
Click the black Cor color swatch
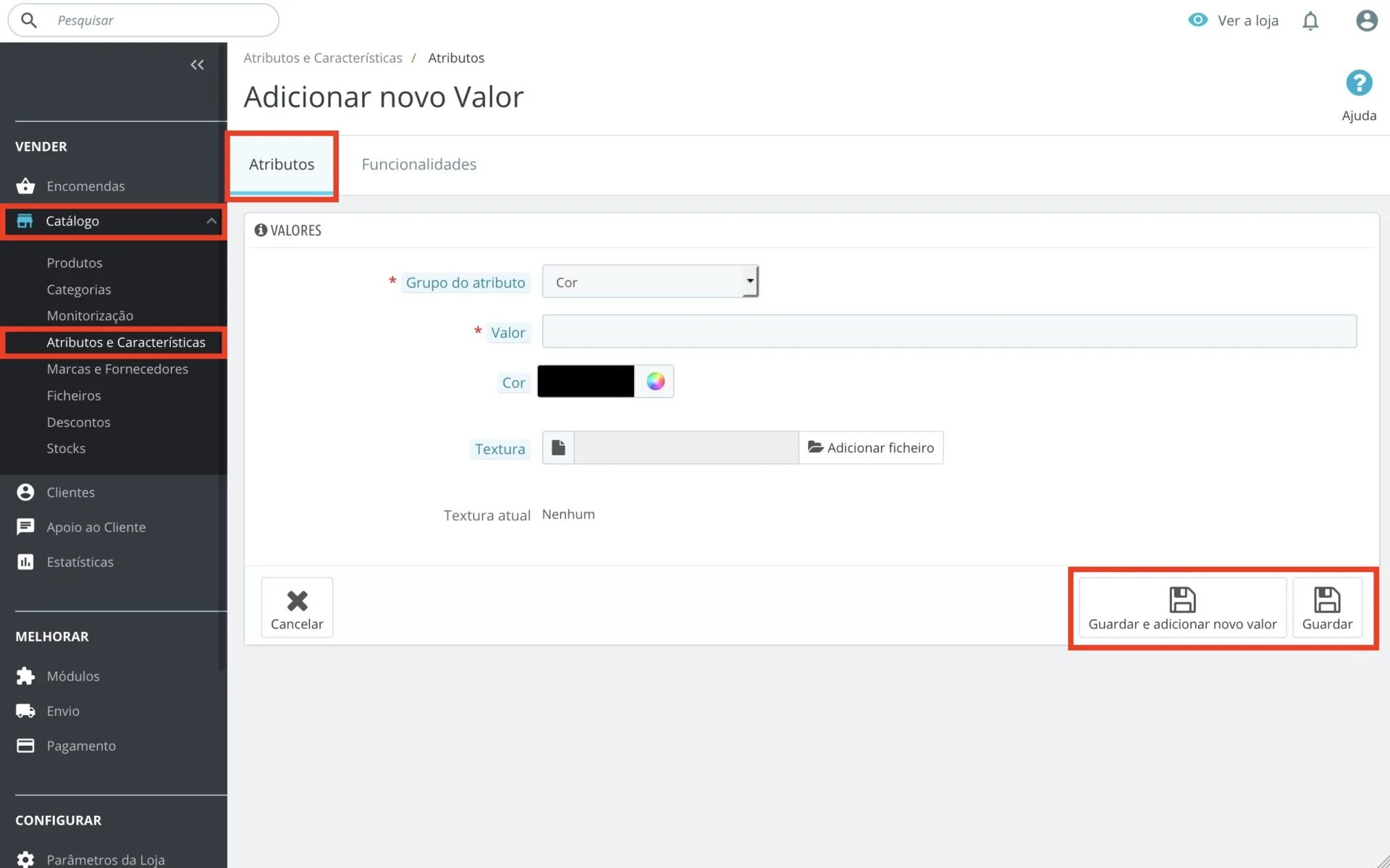tap(586, 382)
